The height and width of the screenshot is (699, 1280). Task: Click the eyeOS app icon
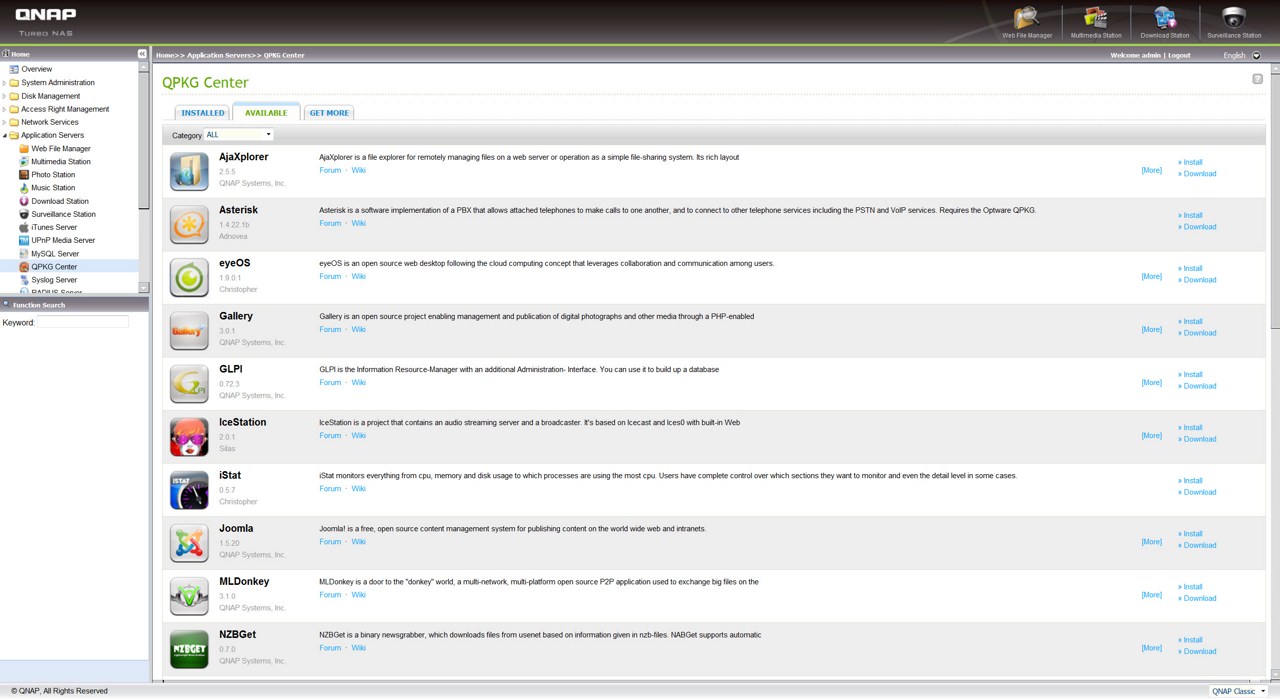189,277
